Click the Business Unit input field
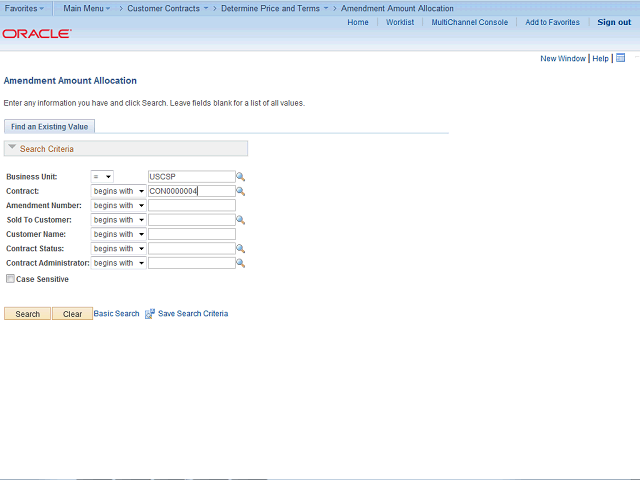The height and width of the screenshot is (480, 640). 191,177
